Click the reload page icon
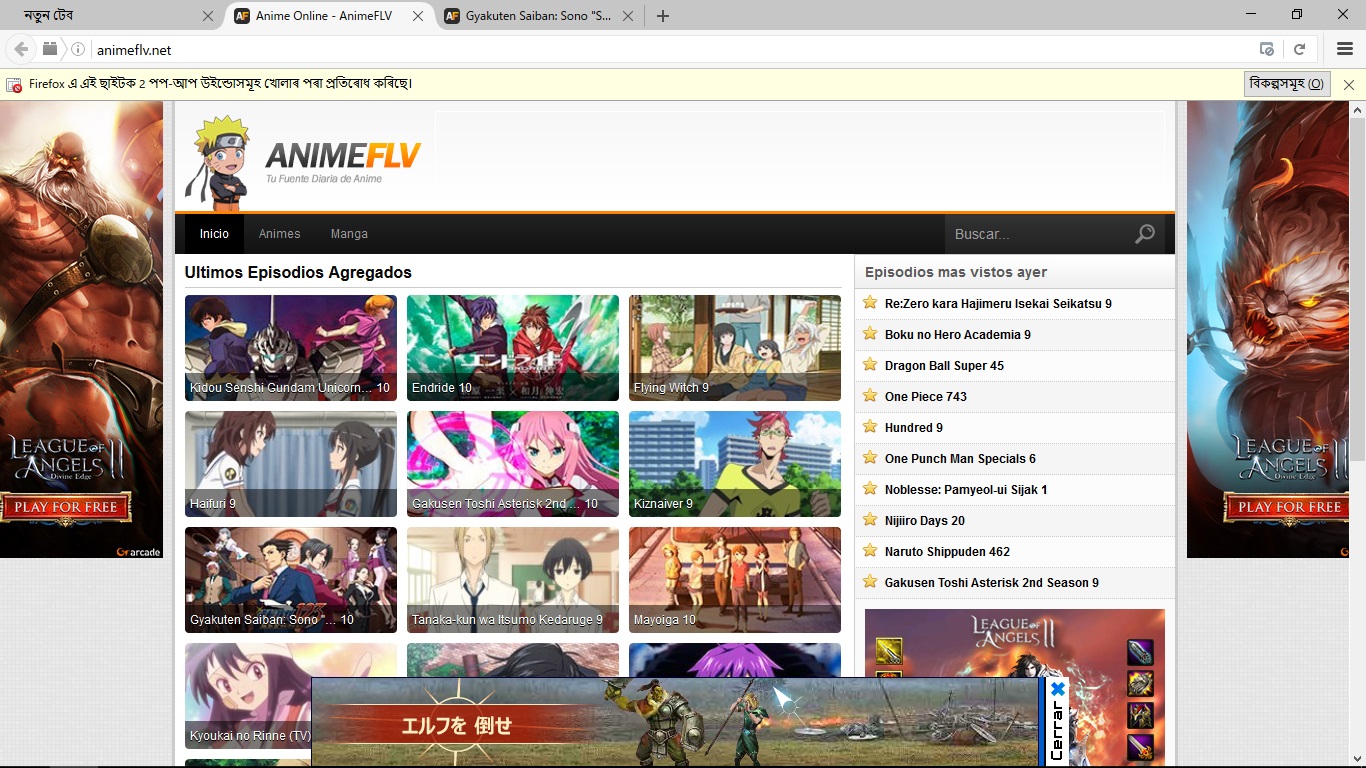The height and width of the screenshot is (768, 1366). pos(1299,49)
